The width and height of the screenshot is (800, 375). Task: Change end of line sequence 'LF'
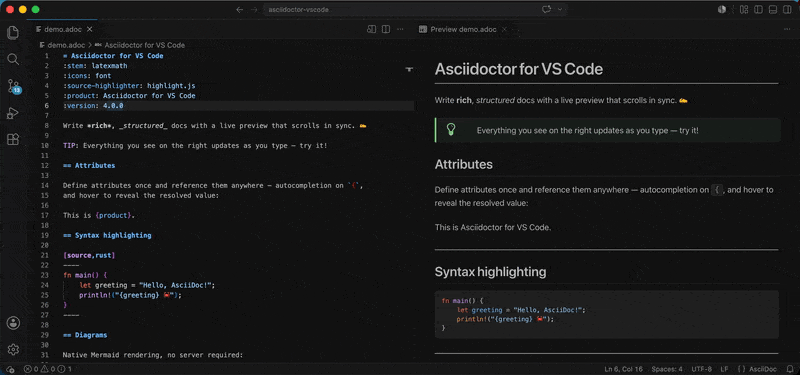click(724, 369)
